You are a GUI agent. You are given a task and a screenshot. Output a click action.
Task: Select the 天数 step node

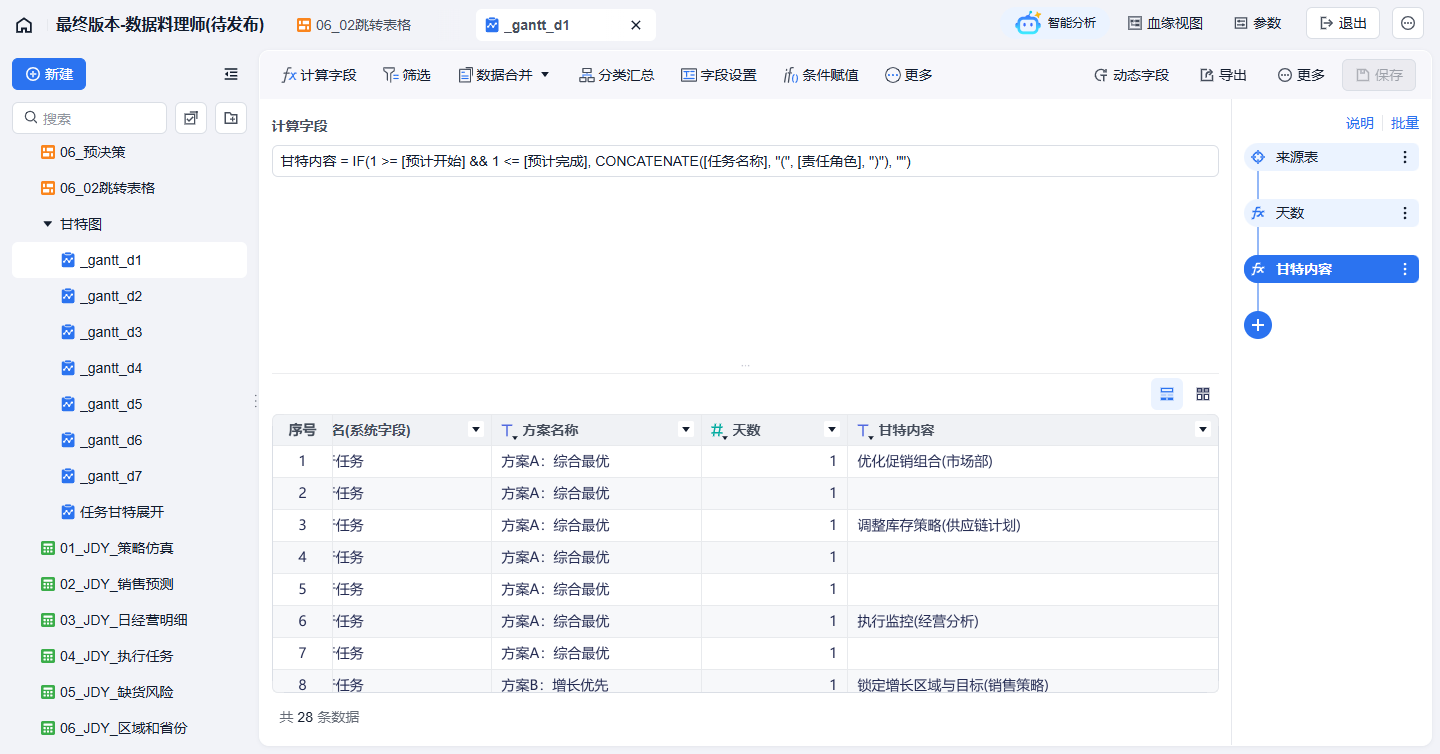[1331, 213]
